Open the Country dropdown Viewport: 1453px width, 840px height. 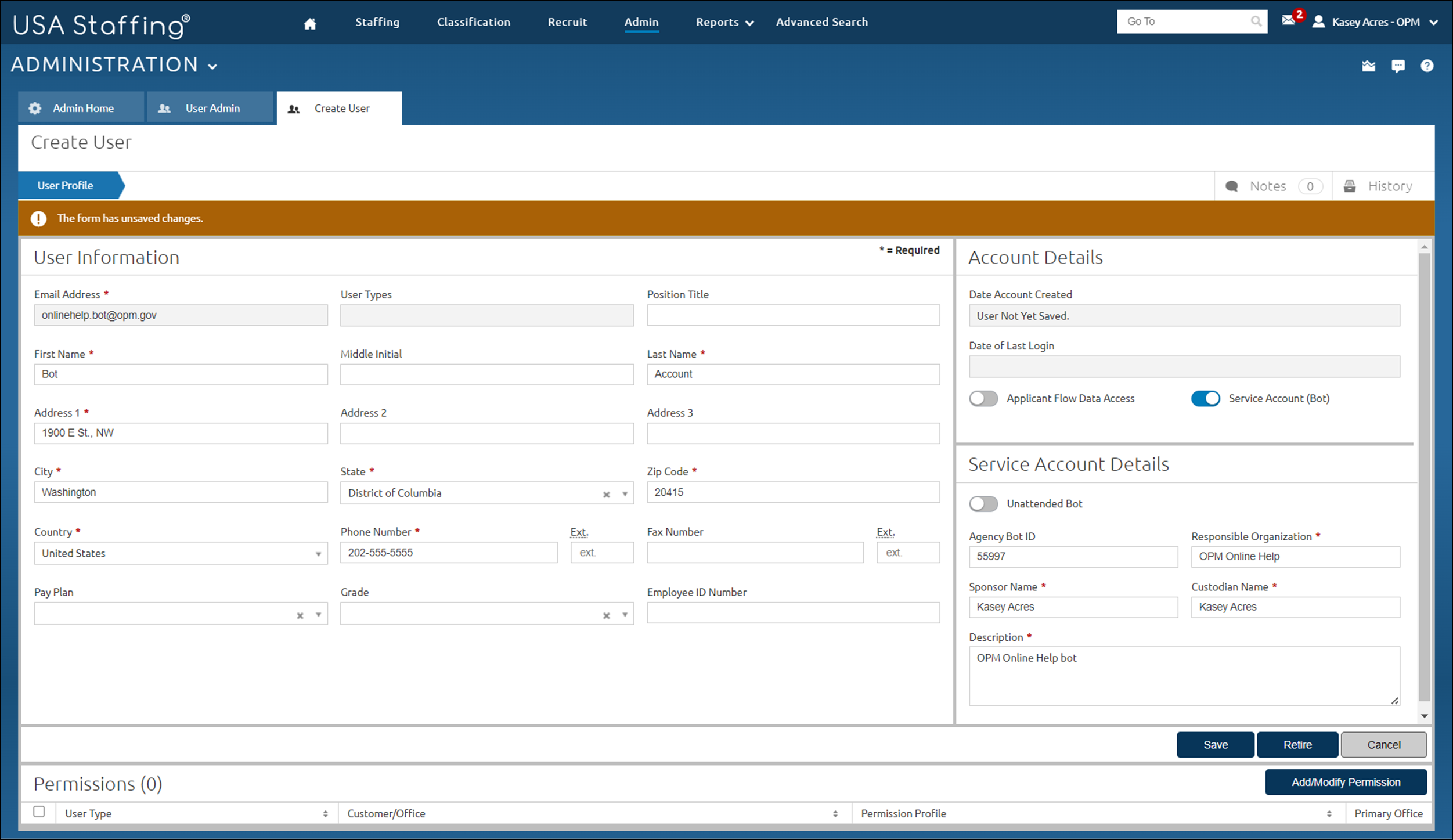pyautogui.click(x=318, y=554)
